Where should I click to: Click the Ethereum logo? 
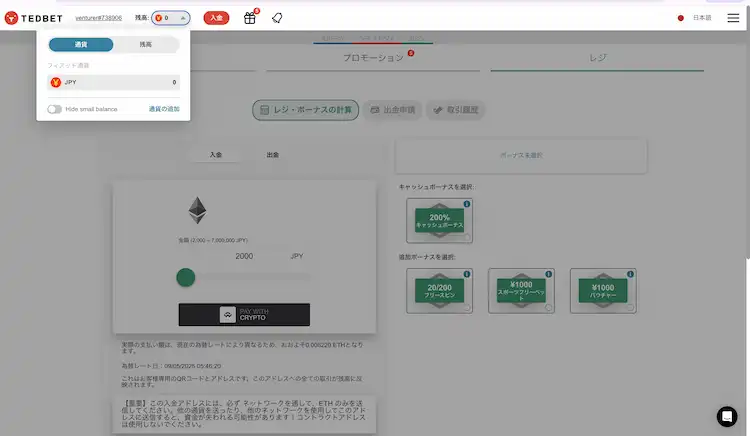pos(197,210)
